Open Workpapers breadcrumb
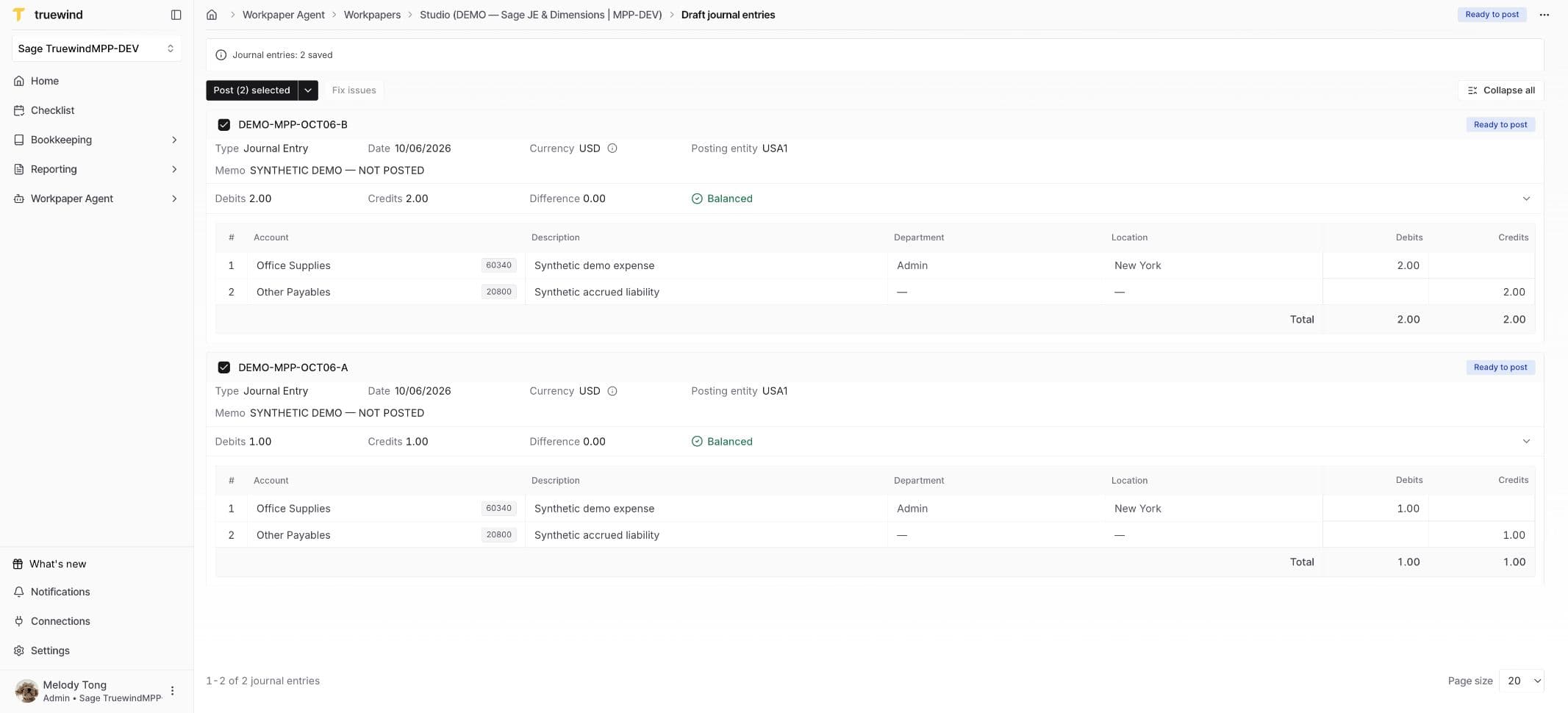Screen dimensions: 1568x713 click(x=372, y=15)
